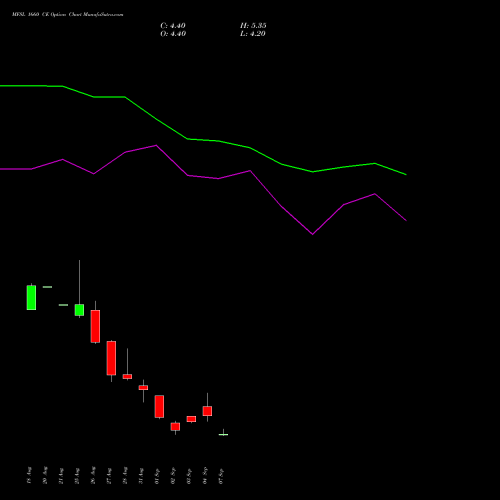Click the close value C: 4.40
The width and height of the screenshot is (500, 500).
pyautogui.click(x=173, y=26)
